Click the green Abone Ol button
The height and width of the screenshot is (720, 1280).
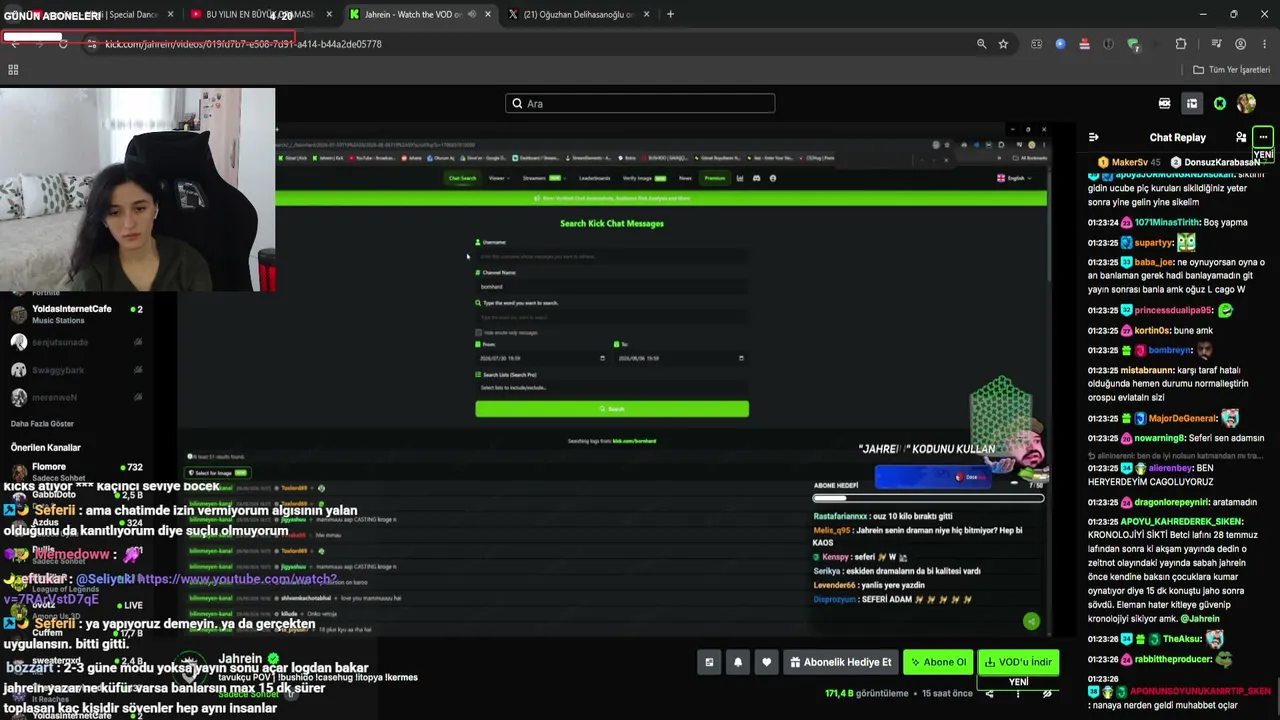(938, 662)
